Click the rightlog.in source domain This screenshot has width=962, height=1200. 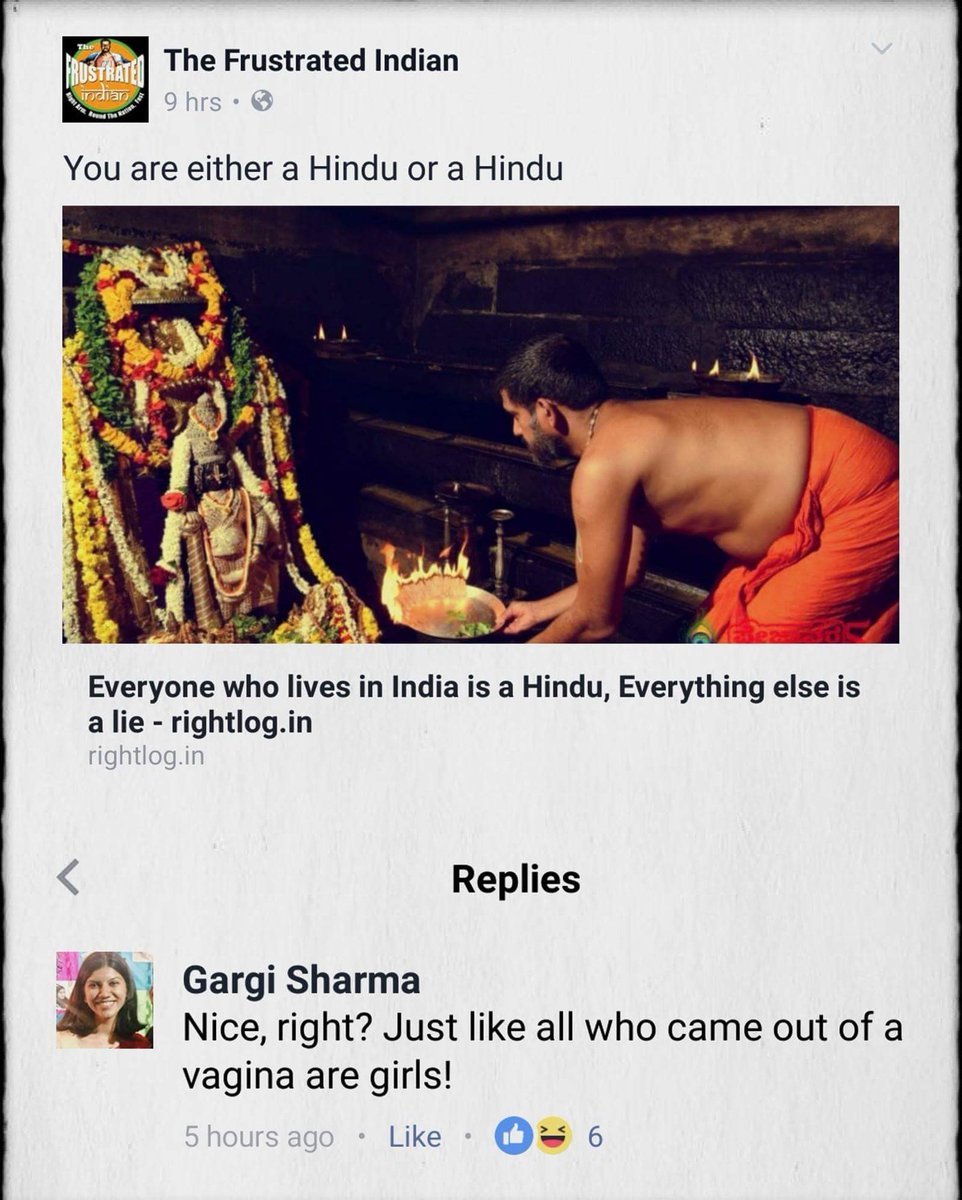[x=146, y=755]
